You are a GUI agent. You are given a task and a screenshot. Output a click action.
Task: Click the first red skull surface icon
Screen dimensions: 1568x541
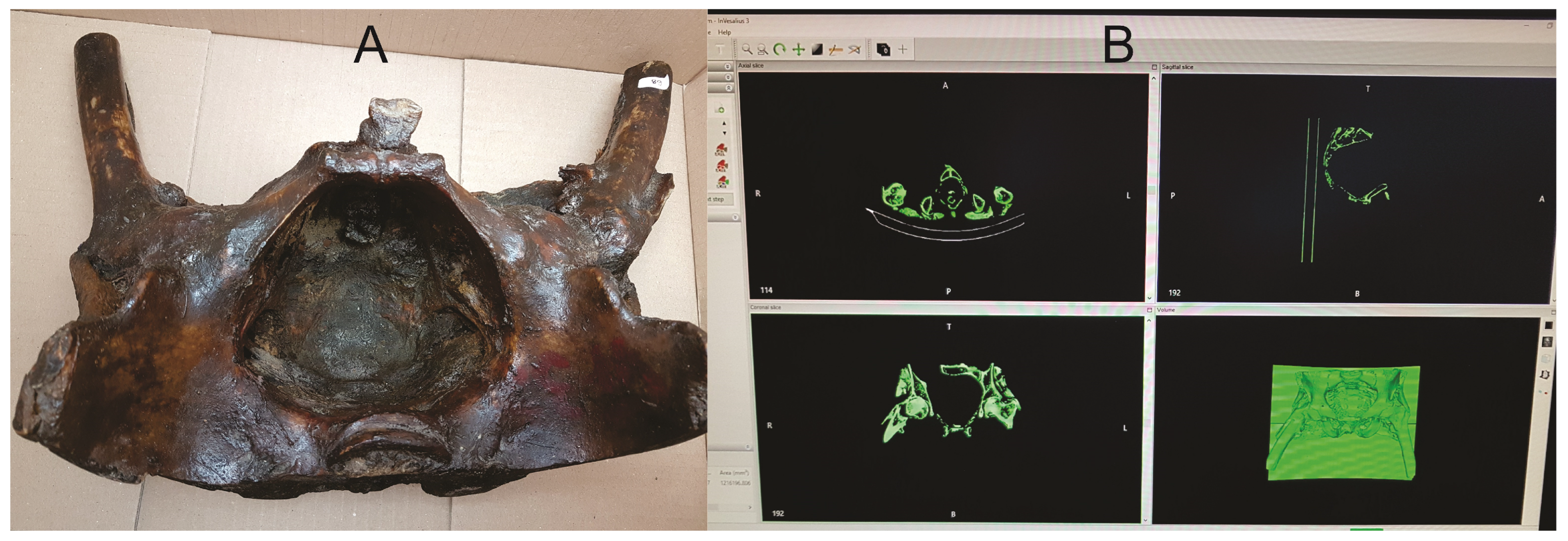point(722,150)
